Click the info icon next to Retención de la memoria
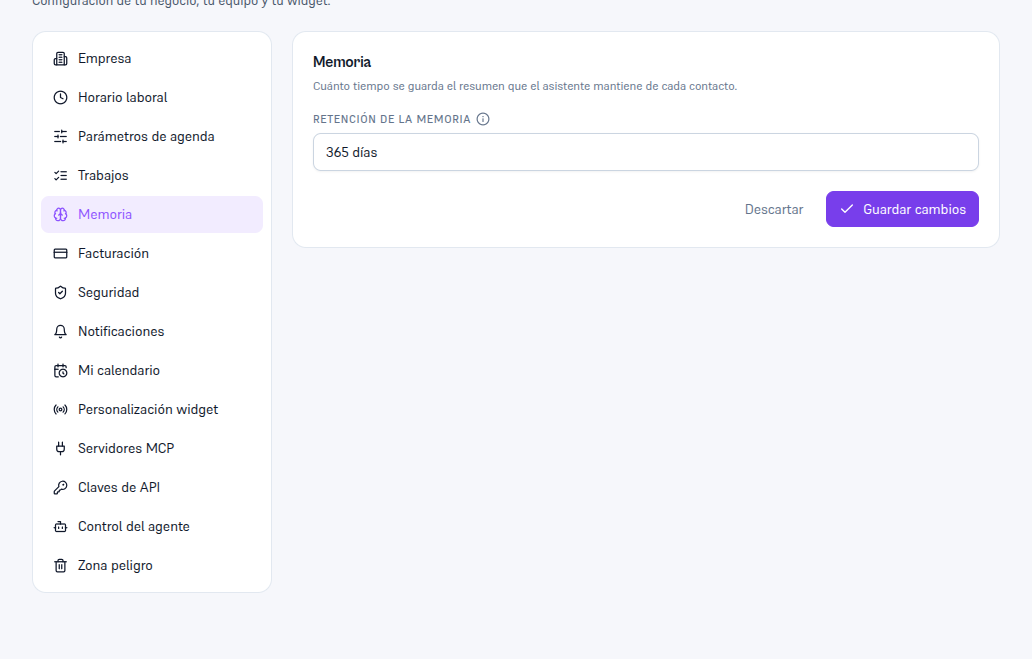1032x659 pixels. pos(483,119)
